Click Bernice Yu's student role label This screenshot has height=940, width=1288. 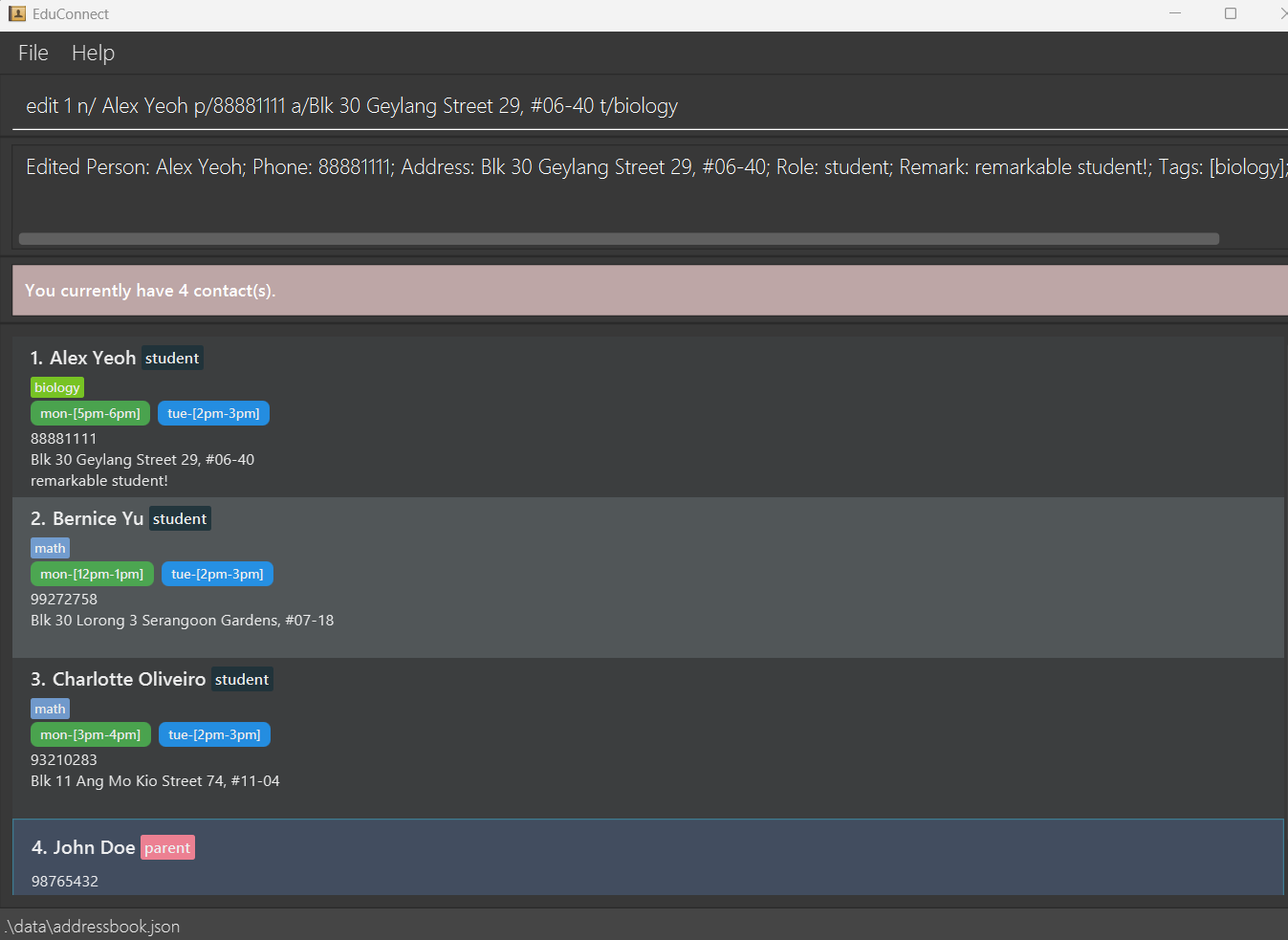coord(180,519)
